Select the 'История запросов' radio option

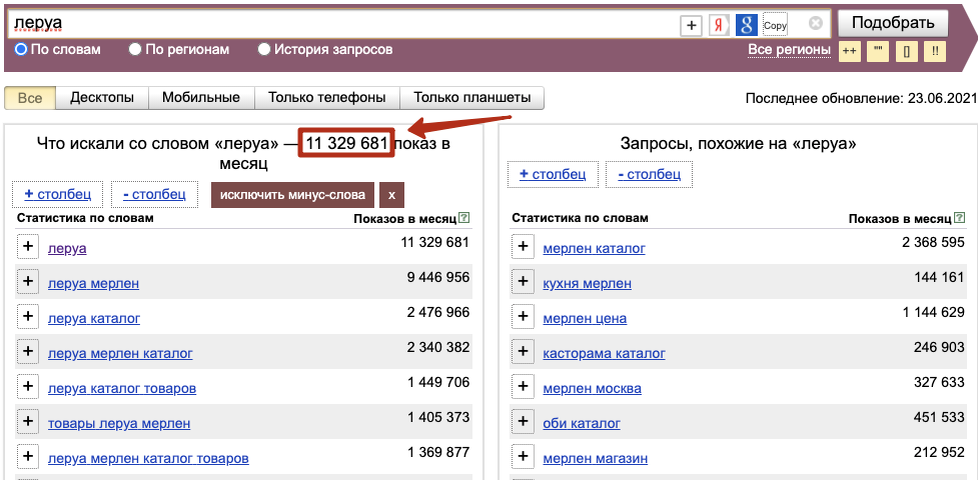(264, 49)
